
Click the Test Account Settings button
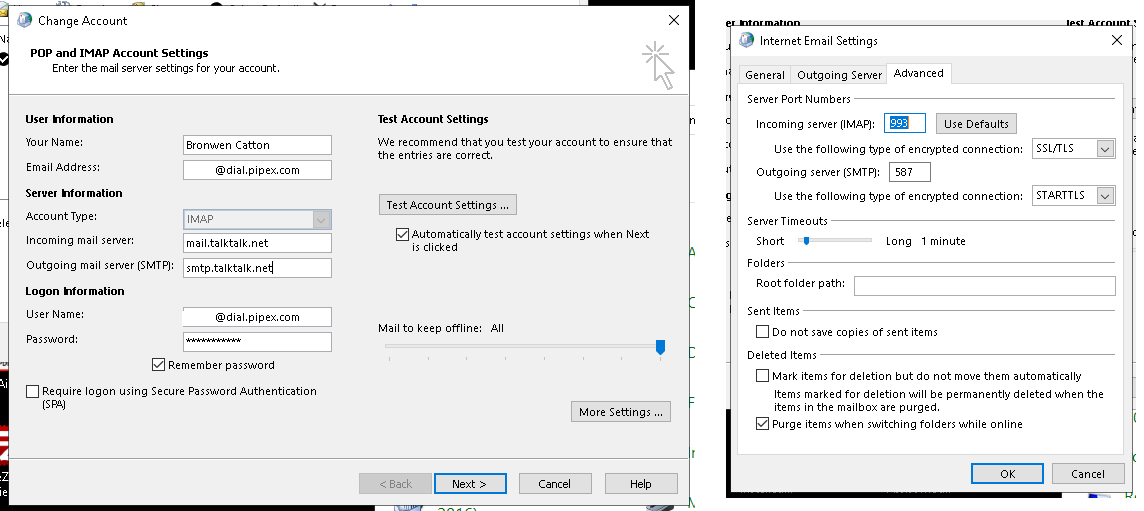coord(448,205)
